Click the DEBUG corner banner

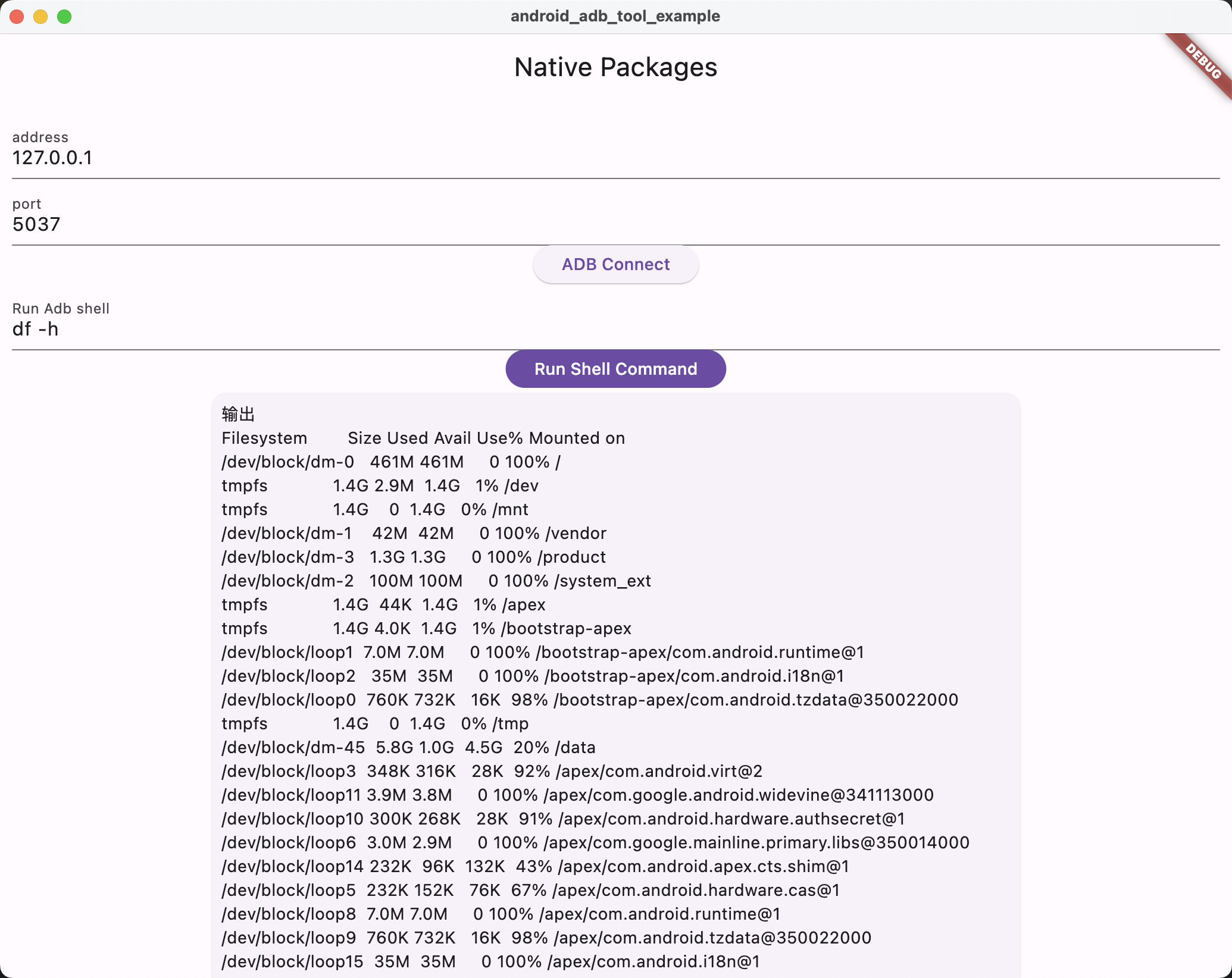(1202, 62)
